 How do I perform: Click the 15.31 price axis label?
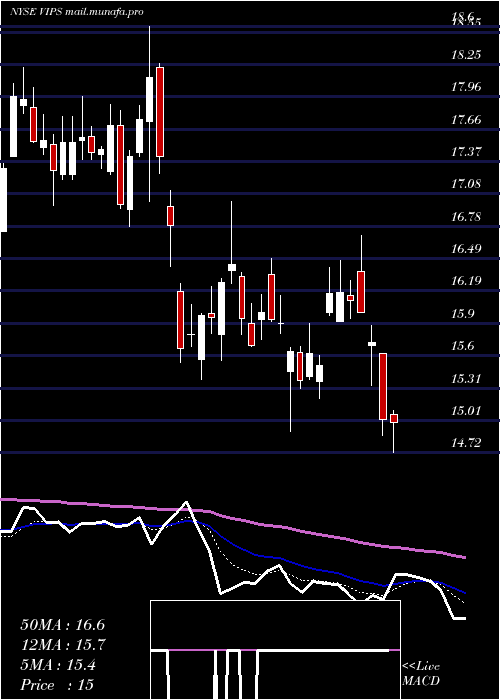tap(467, 379)
